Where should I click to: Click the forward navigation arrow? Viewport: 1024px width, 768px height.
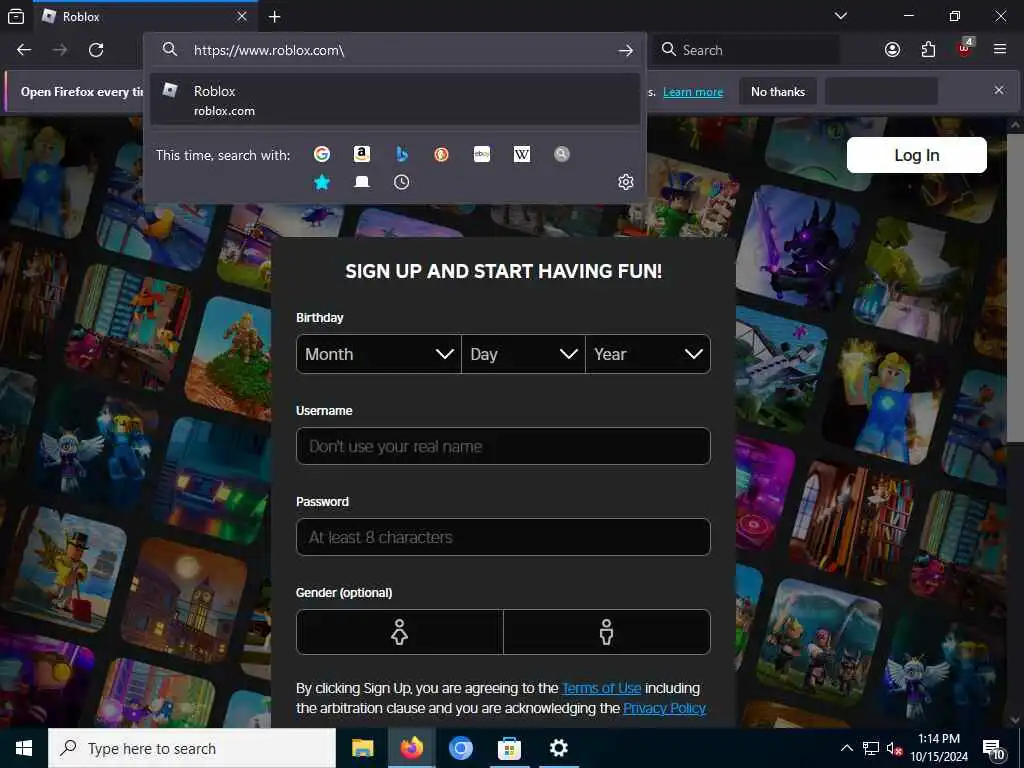pos(60,50)
